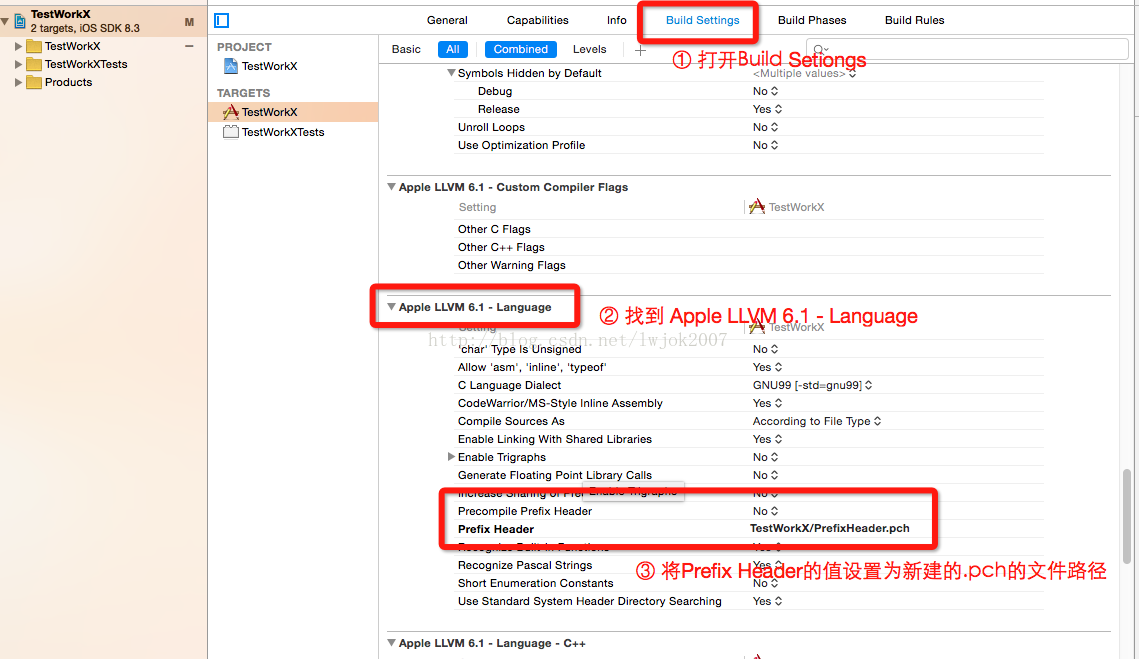The height and width of the screenshot is (659, 1139).
Task: Add a build setting with plus button
Action: tap(640, 50)
